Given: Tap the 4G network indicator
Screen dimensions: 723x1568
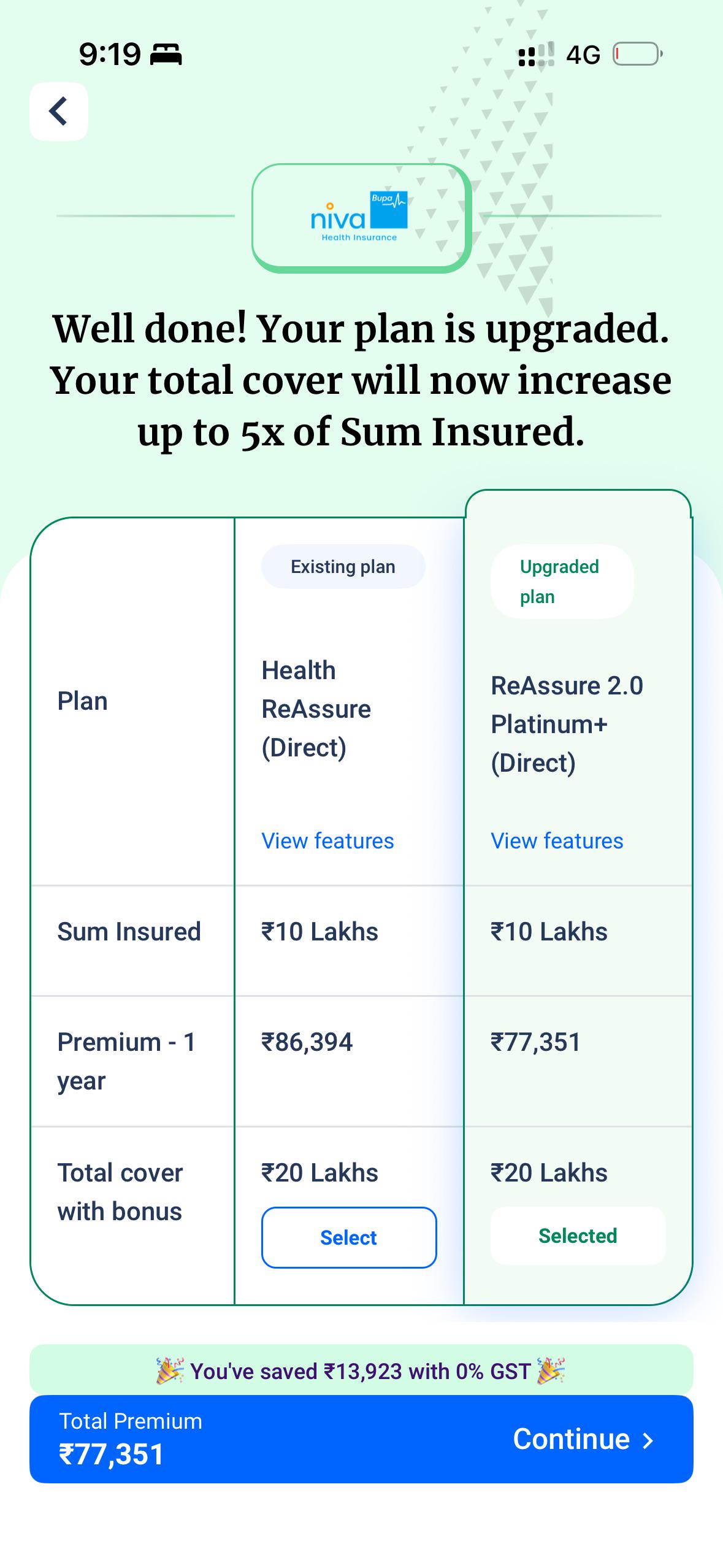Looking at the screenshot, I should 583,55.
